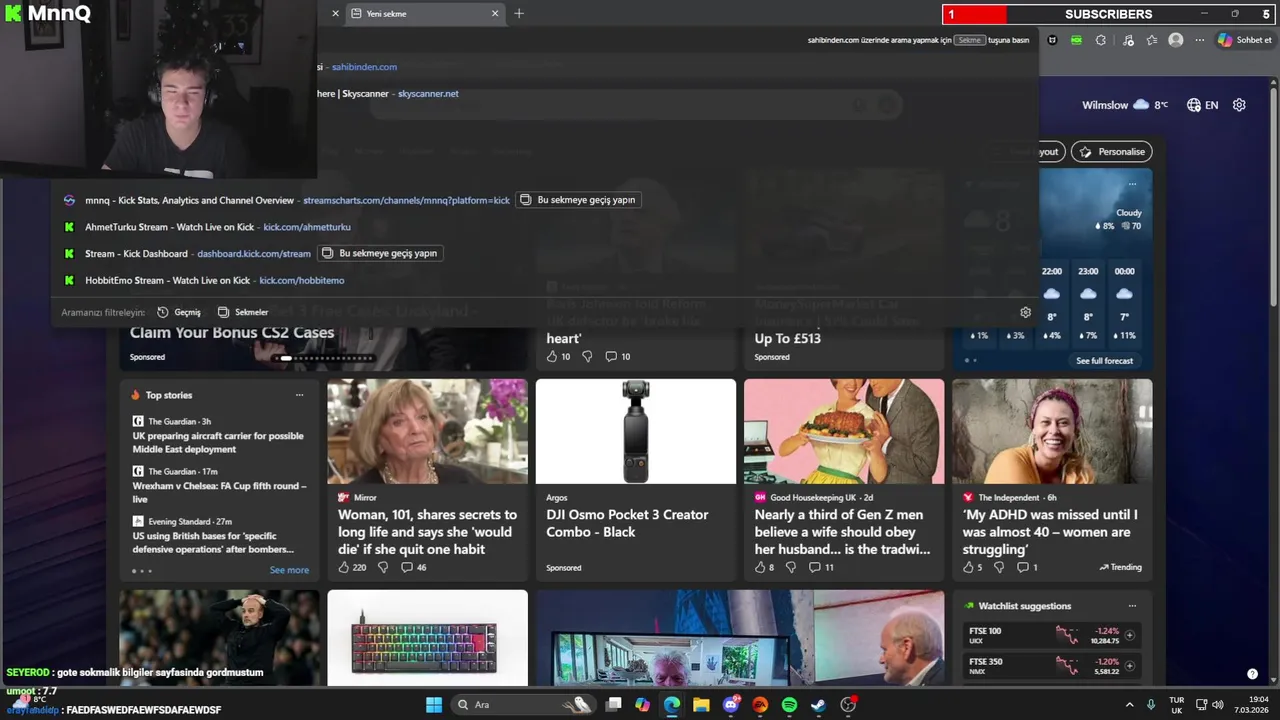
Task: Open Edge 'more options' three-dot menu
Action: pos(1199,40)
